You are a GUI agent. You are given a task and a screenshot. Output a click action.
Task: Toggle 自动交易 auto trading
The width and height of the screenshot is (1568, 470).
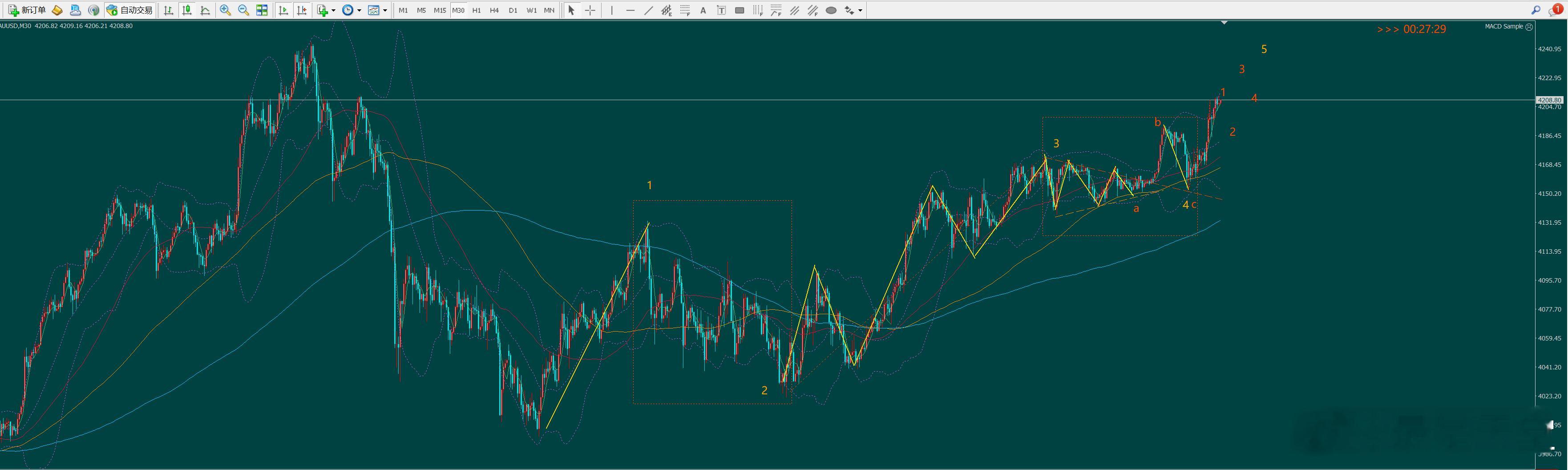pos(129,10)
